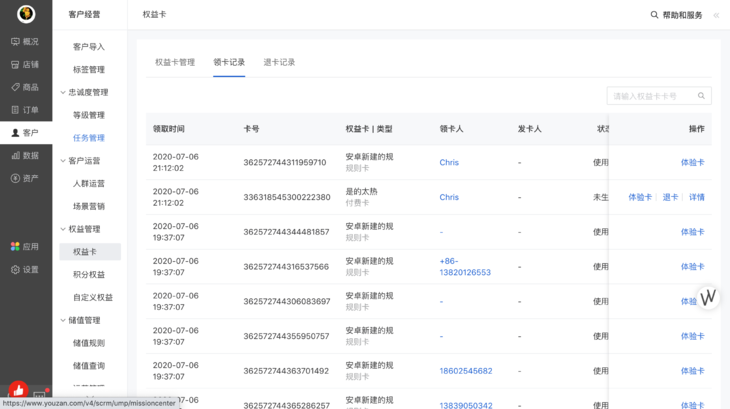Click 退卡 in the 是的太热 row

[670, 197]
